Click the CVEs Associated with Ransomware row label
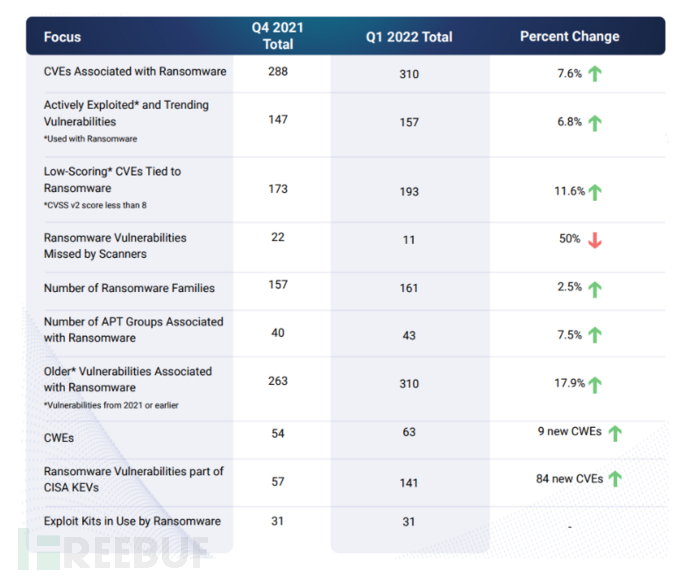This screenshot has width=690, height=577. (135, 72)
